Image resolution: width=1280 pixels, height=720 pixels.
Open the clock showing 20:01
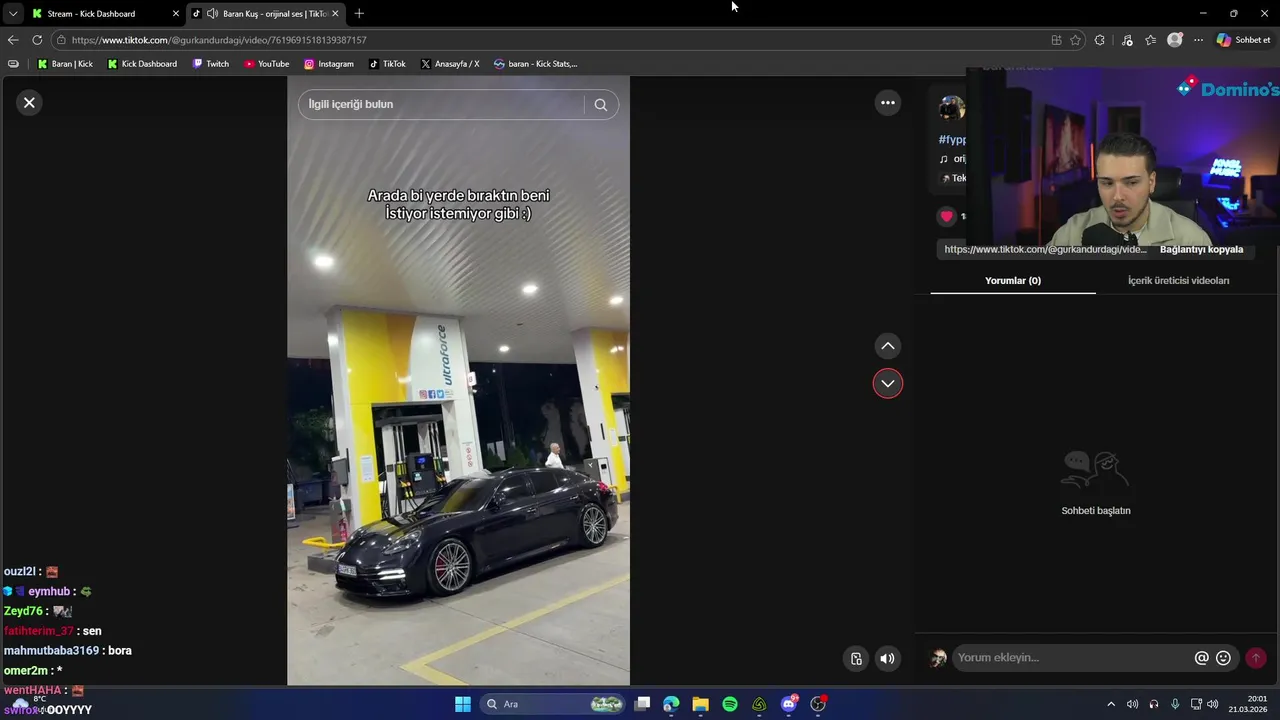click(x=1248, y=704)
